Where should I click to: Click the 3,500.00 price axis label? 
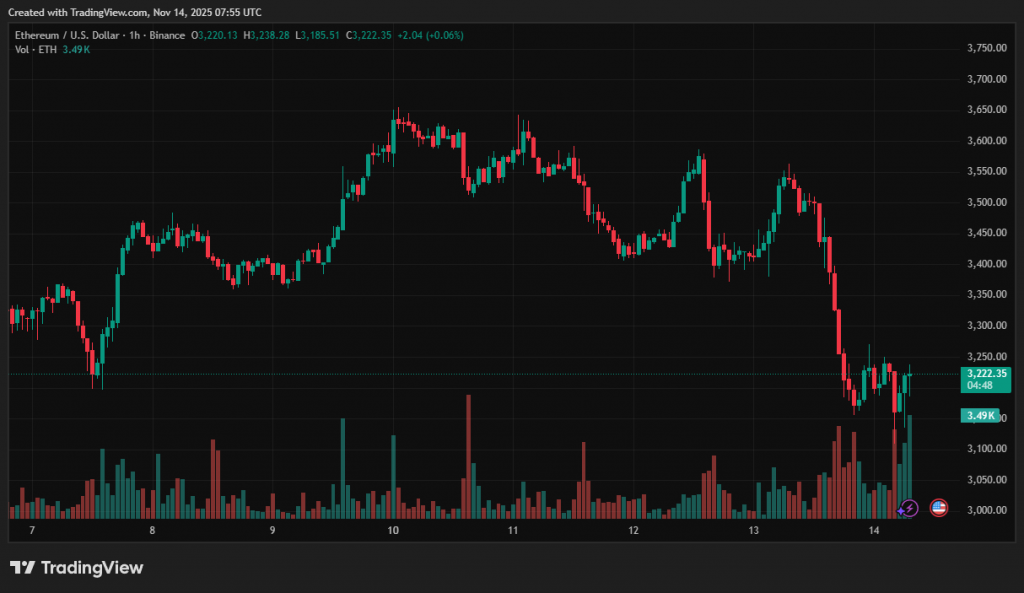coord(986,202)
